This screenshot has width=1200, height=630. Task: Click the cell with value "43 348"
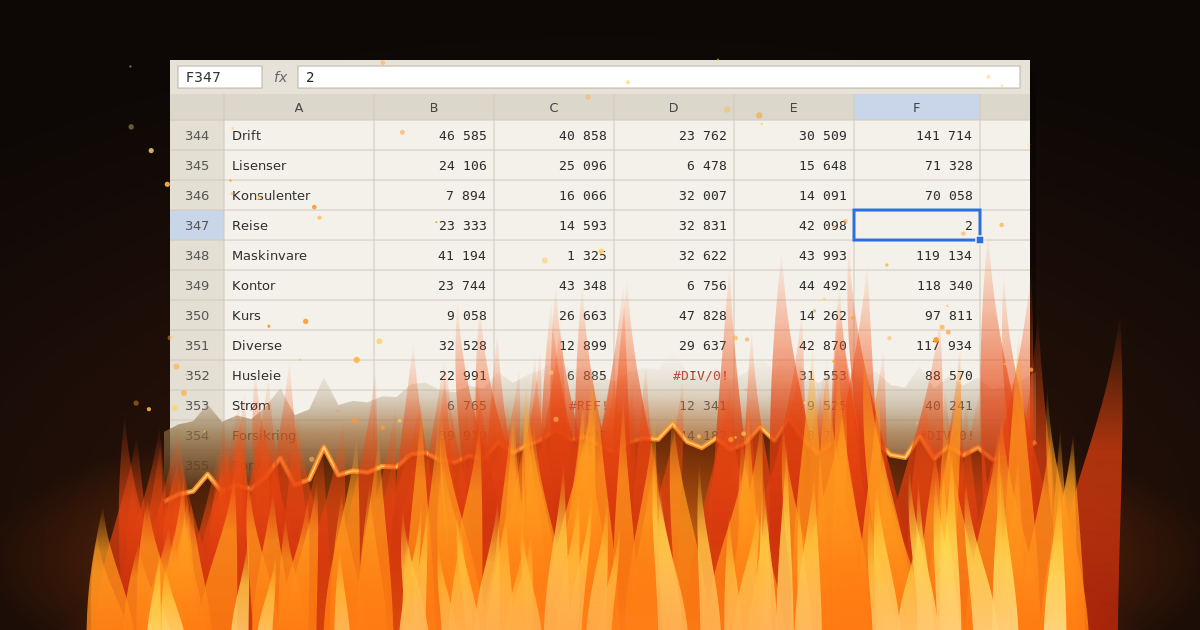554,286
